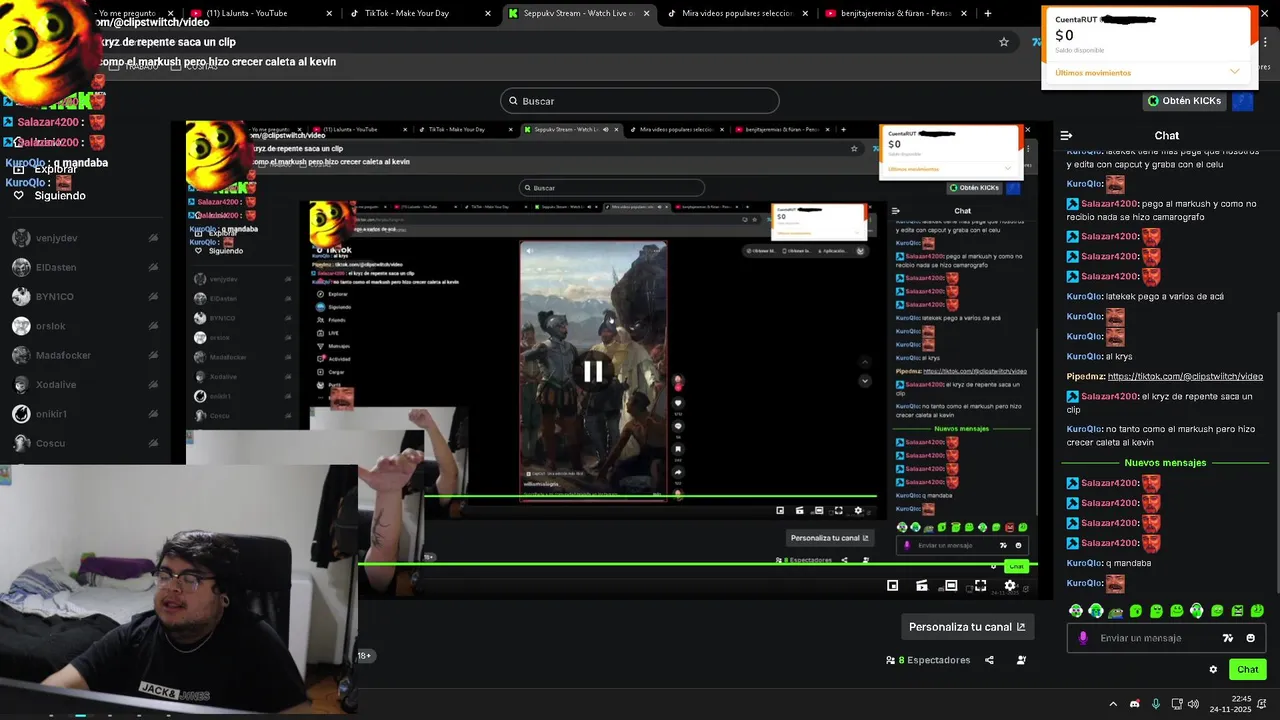This screenshot has width=1280, height=720.
Task: Pick the last green emote in emote row
Action: click(x=1257, y=611)
